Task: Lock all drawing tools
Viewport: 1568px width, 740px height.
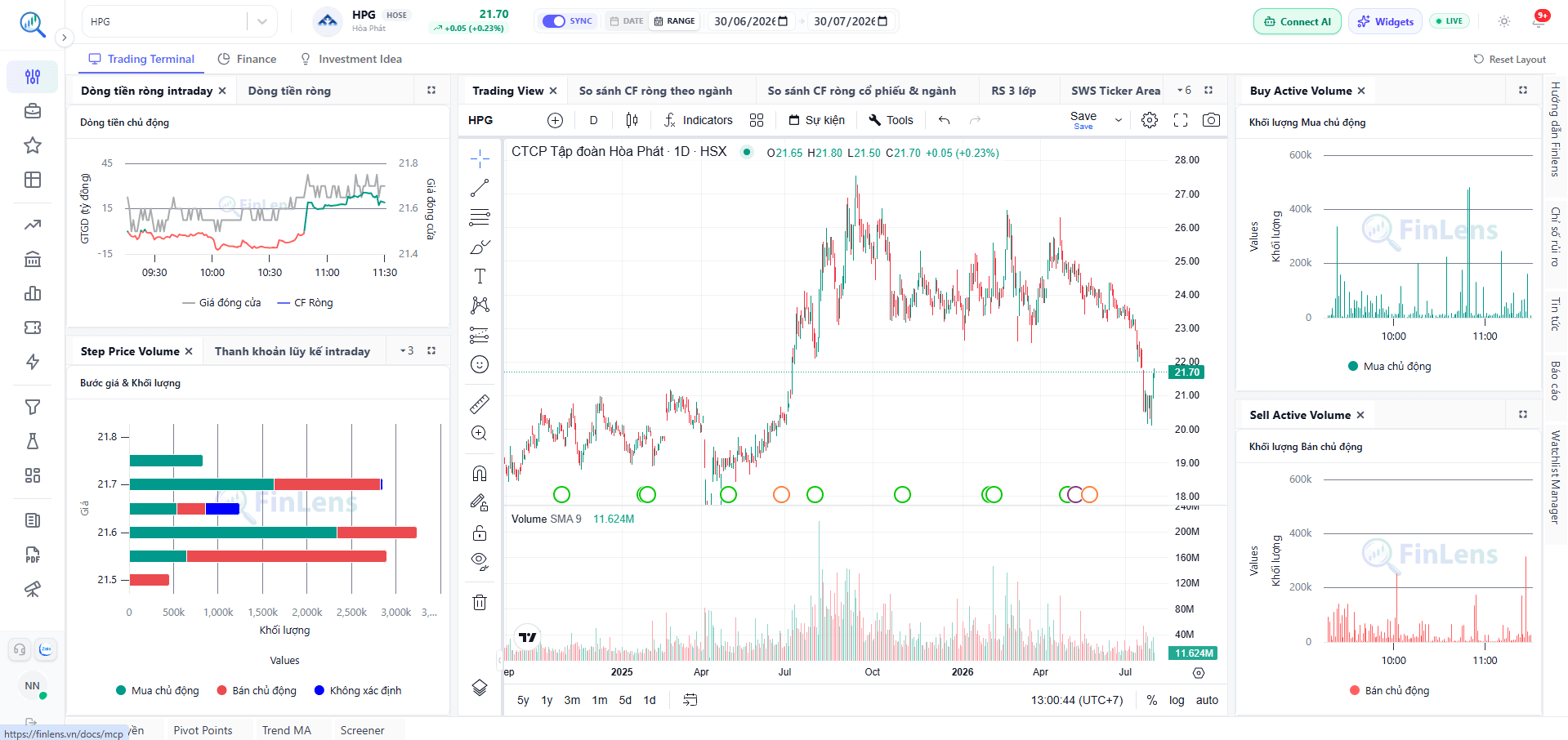Action: pos(480,533)
